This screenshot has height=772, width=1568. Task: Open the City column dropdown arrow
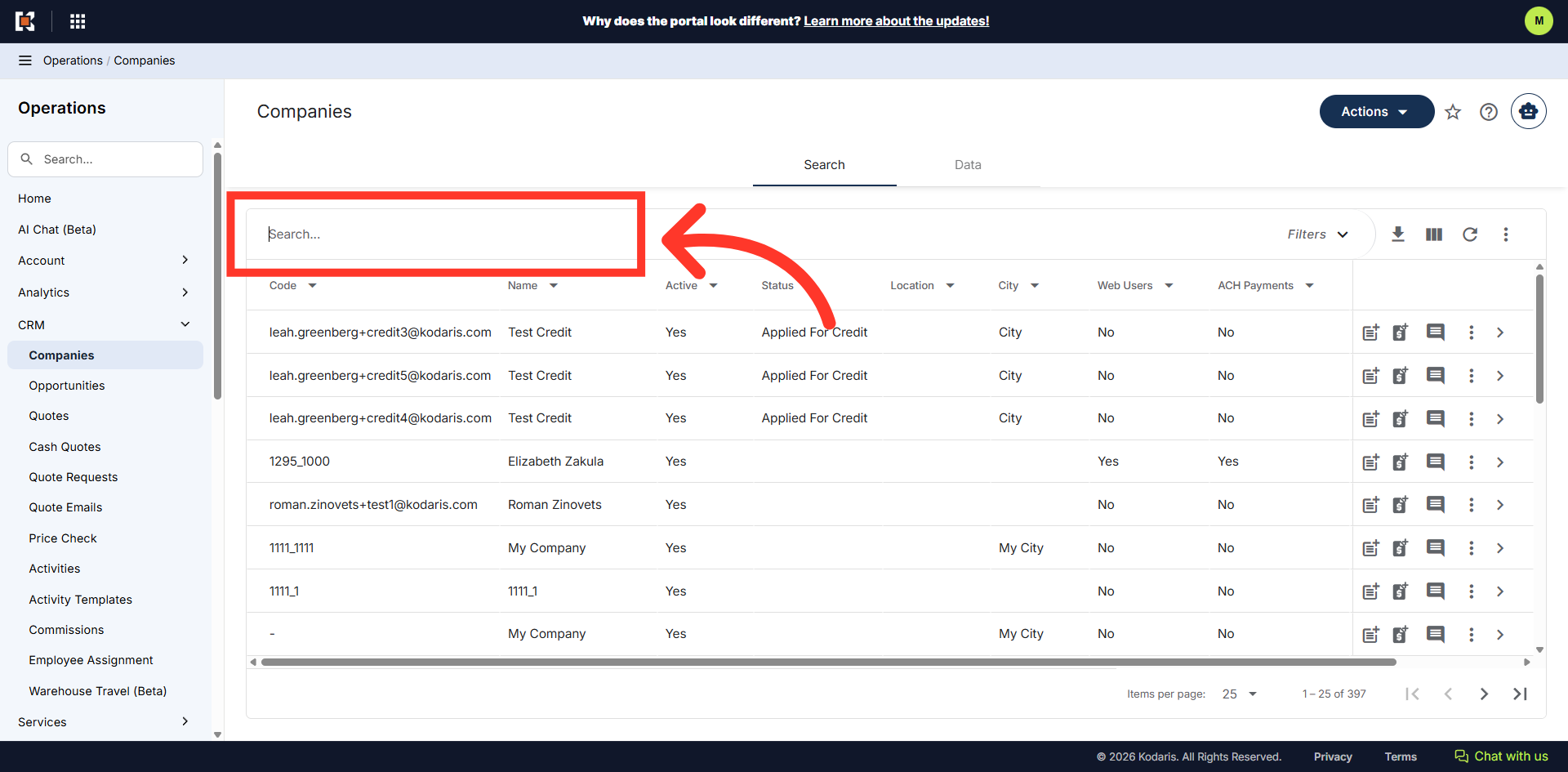point(1035,286)
